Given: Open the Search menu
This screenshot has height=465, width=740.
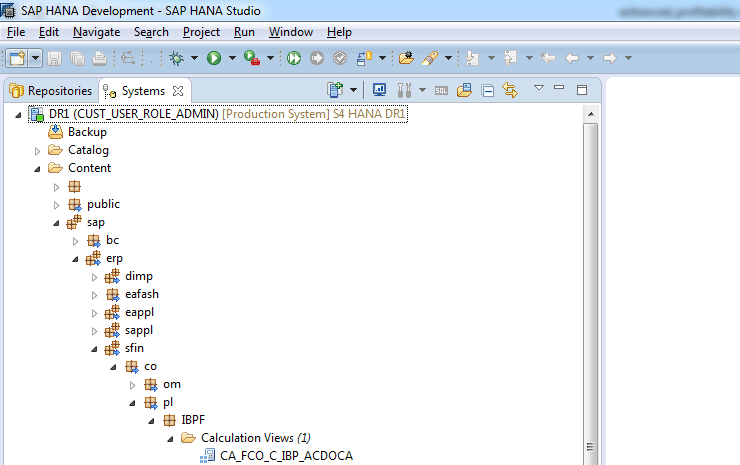Looking at the screenshot, I should [151, 32].
